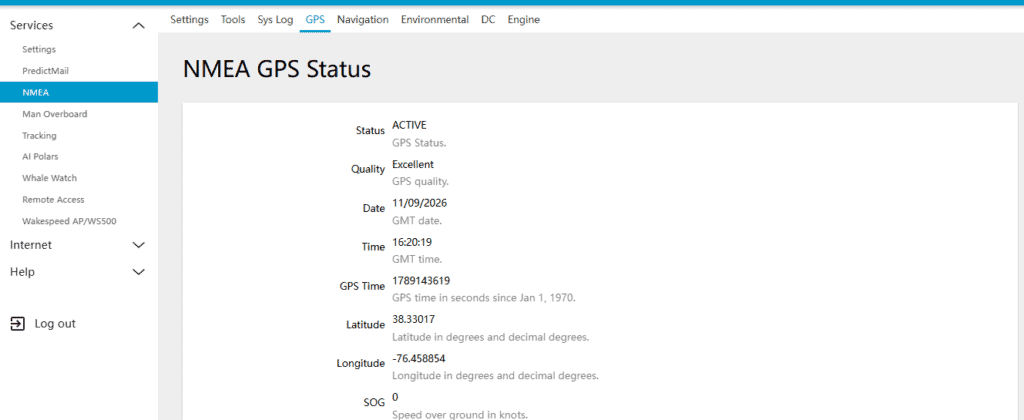
Task: Switch to the DC tab
Action: coord(488,20)
